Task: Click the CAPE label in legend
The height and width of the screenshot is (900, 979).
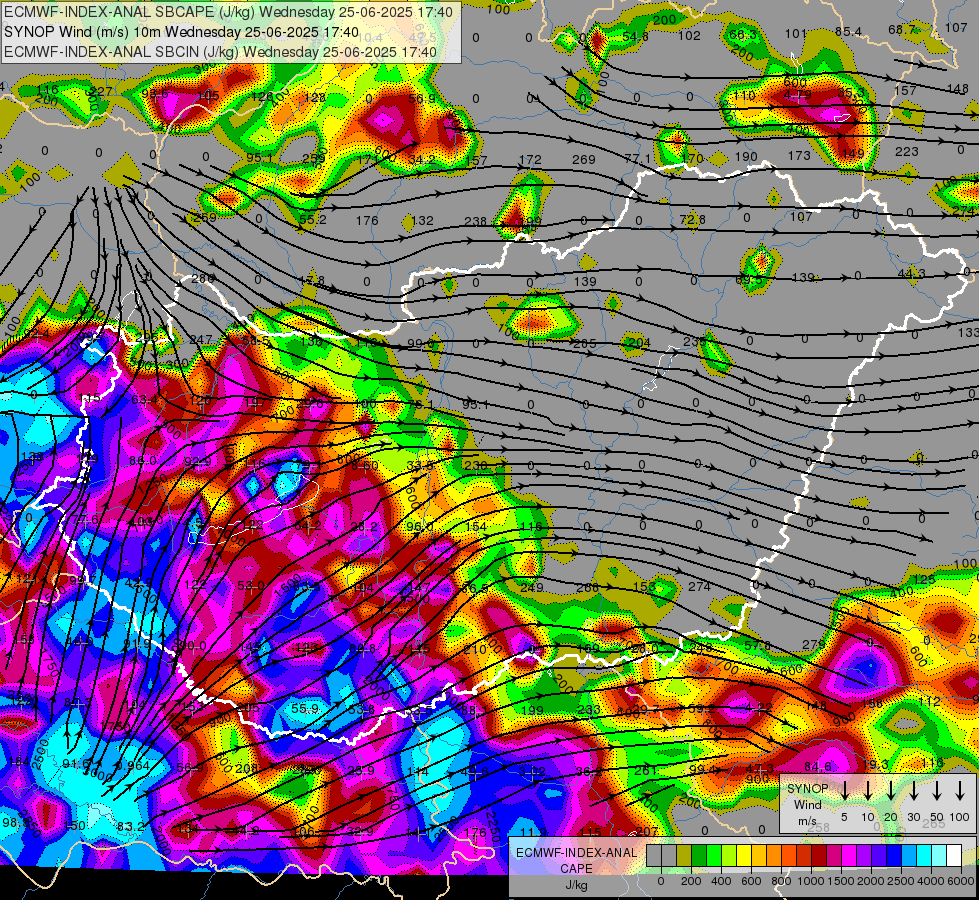Action: point(576,869)
